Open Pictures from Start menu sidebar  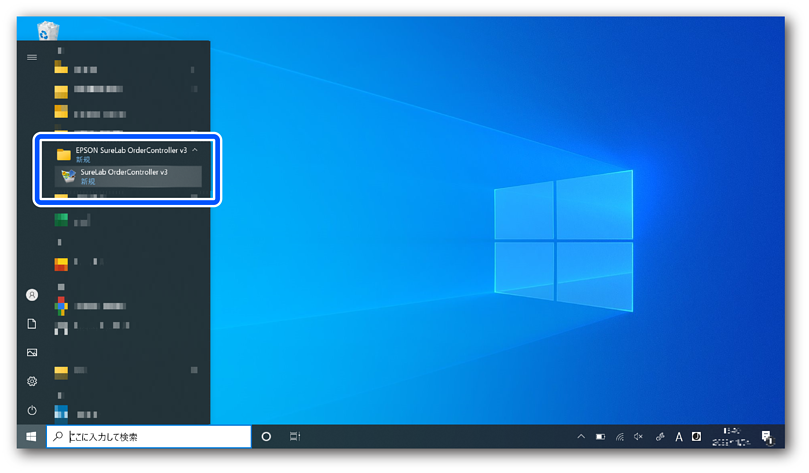coord(32,353)
